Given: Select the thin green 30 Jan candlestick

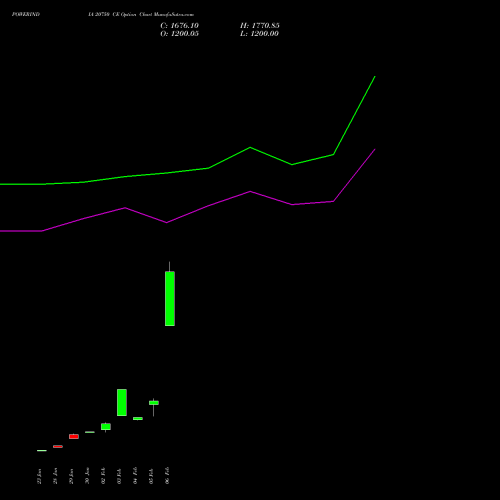Looking at the screenshot, I should 90,432.
